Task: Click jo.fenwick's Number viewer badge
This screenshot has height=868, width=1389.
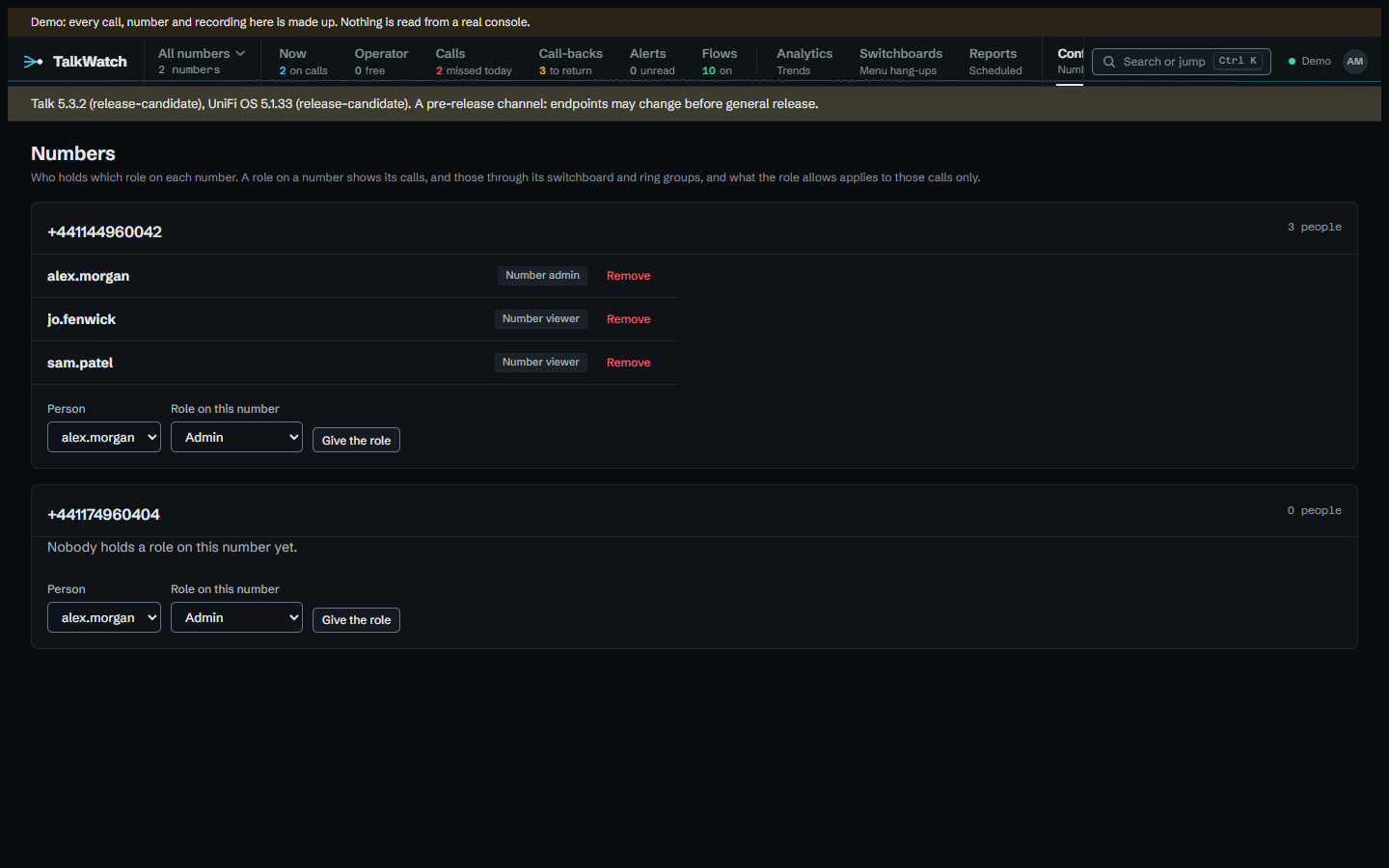Action: pos(541,319)
